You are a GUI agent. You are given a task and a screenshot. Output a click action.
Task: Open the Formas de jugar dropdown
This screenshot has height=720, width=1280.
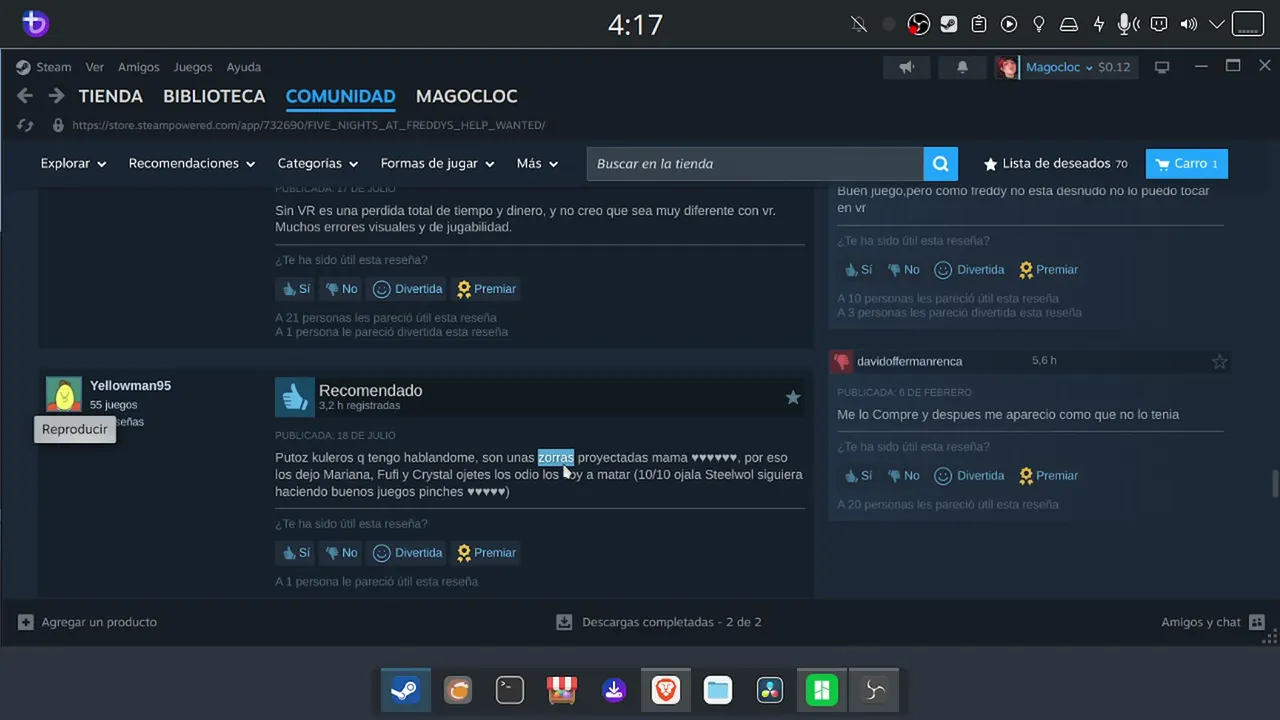point(438,164)
